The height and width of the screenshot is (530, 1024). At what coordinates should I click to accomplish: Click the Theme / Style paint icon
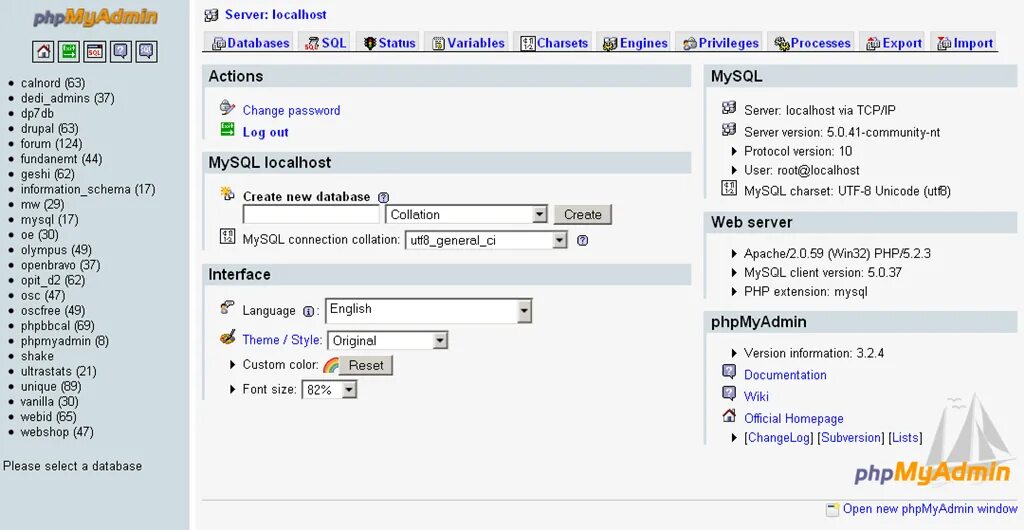227,337
